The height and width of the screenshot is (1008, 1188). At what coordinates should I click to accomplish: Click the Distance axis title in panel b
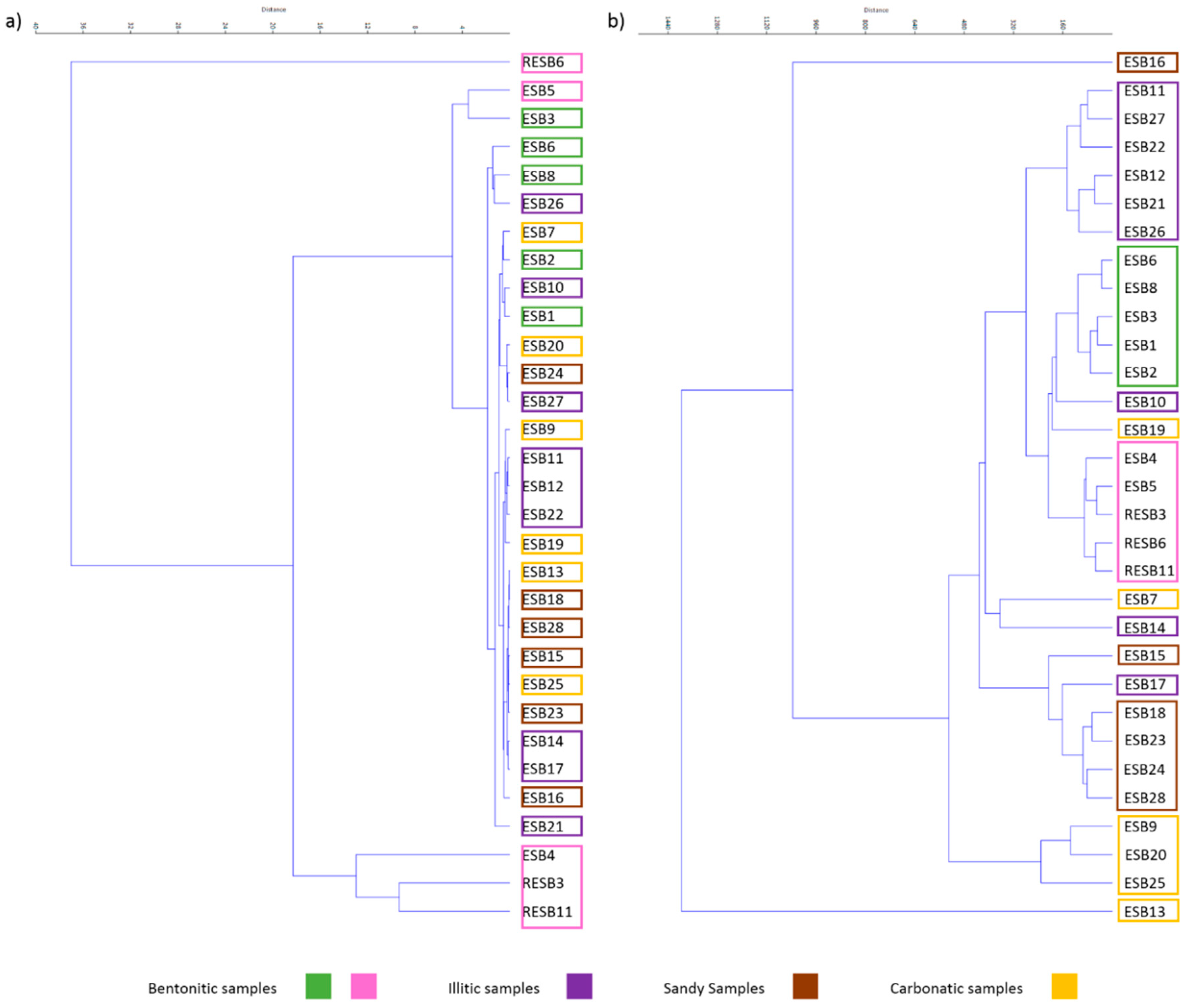876,10
